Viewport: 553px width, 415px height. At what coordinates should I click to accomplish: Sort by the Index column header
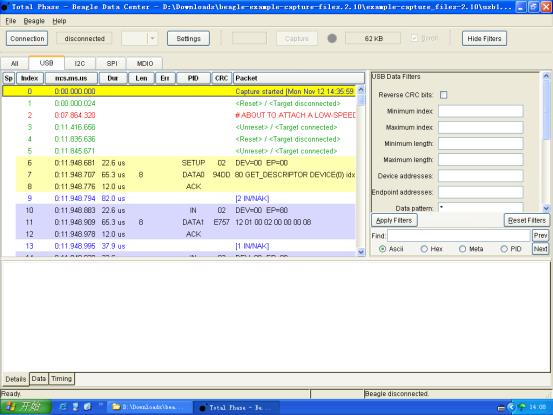[x=30, y=78]
